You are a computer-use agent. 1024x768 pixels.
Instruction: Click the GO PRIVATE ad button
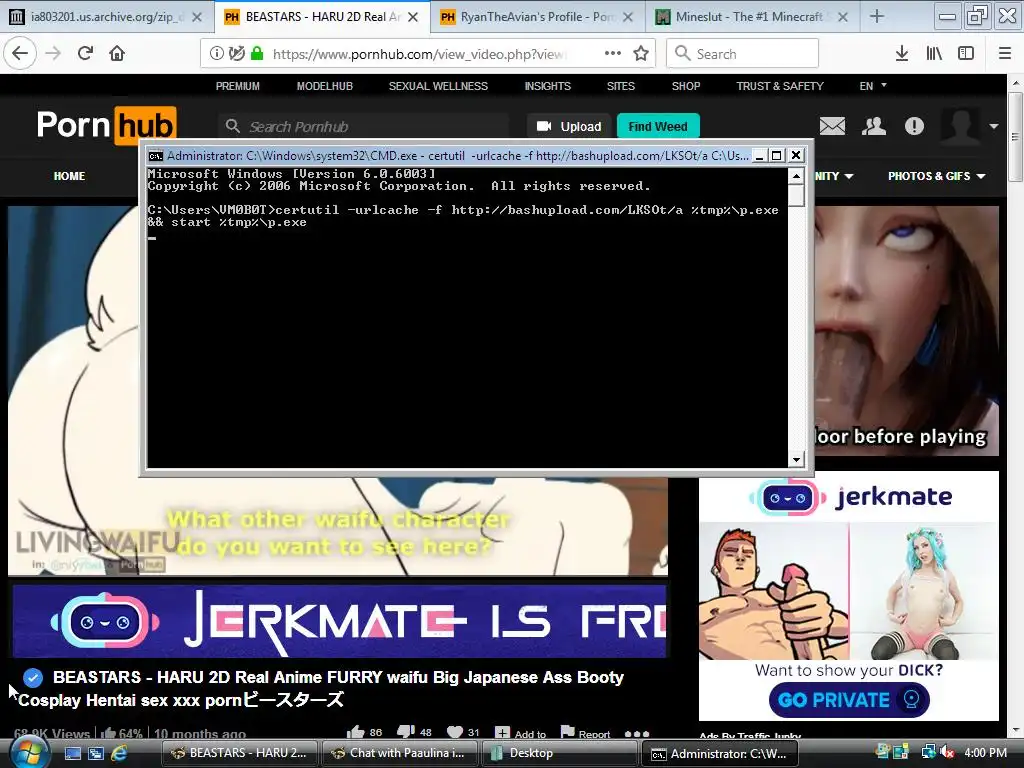coord(849,699)
